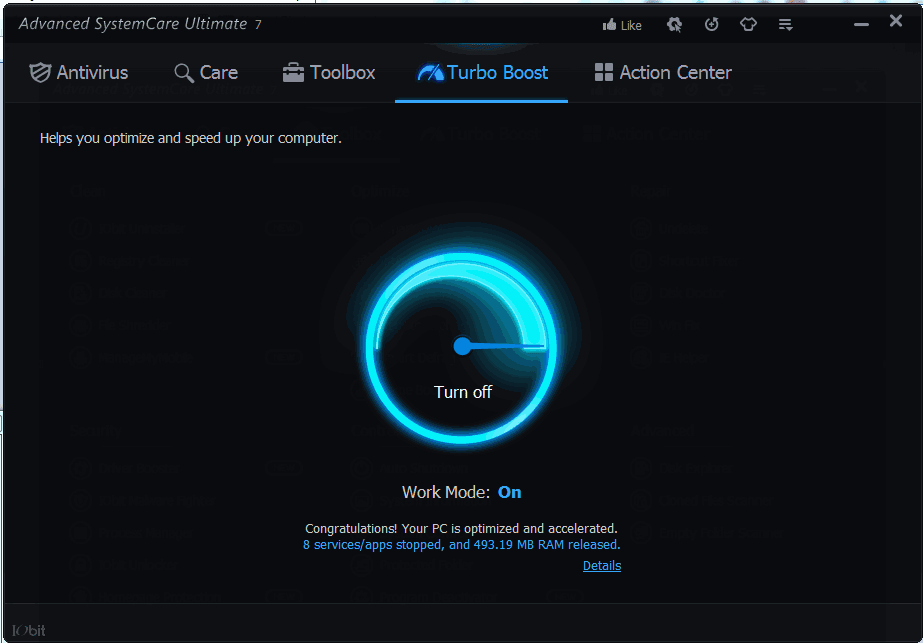The height and width of the screenshot is (643, 923).
Task: Open the gear-with-cursor settings icon
Action: tap(674, 25)
